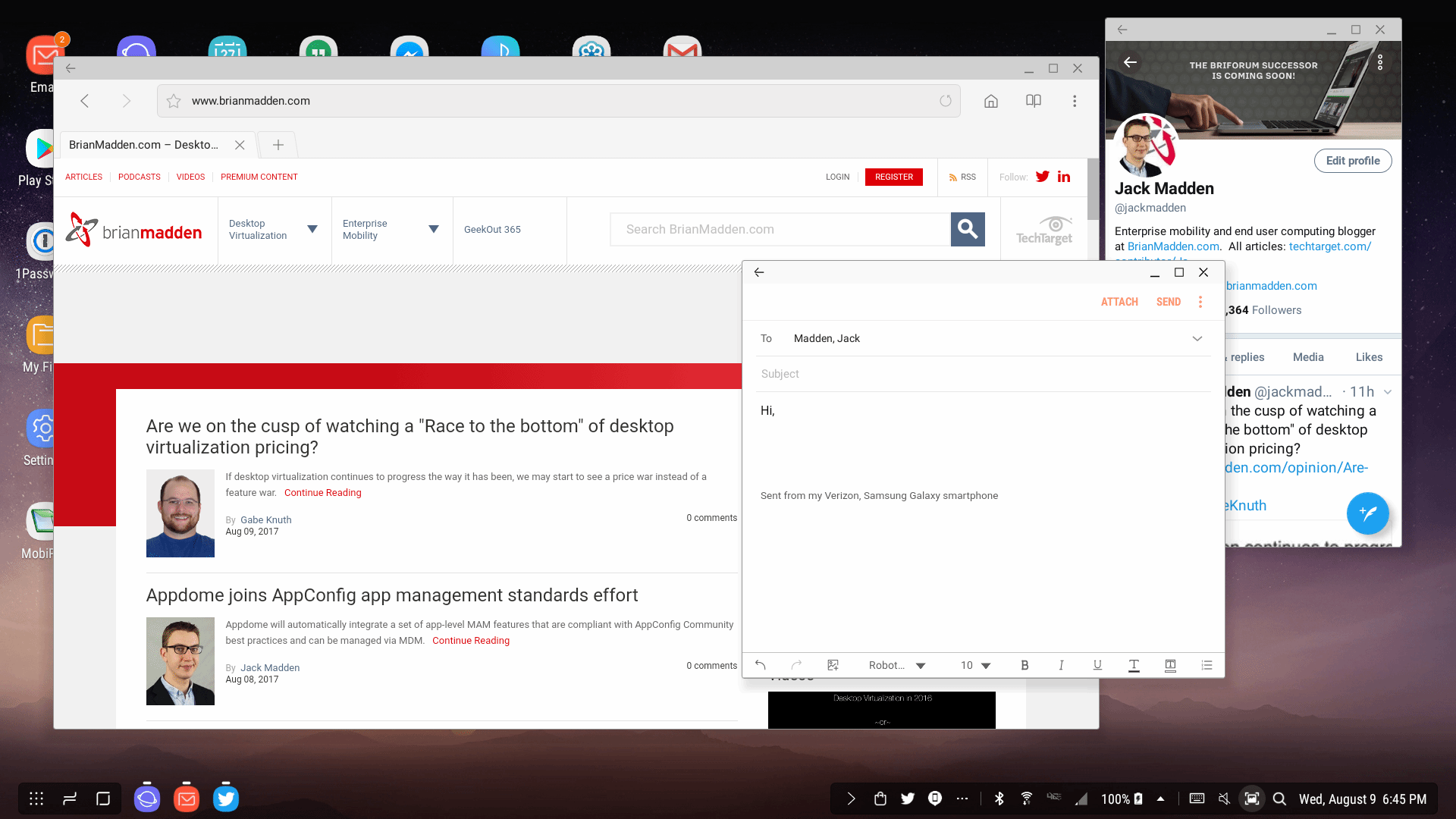Open the apps grid in taskbar

[x=36, y=799]
